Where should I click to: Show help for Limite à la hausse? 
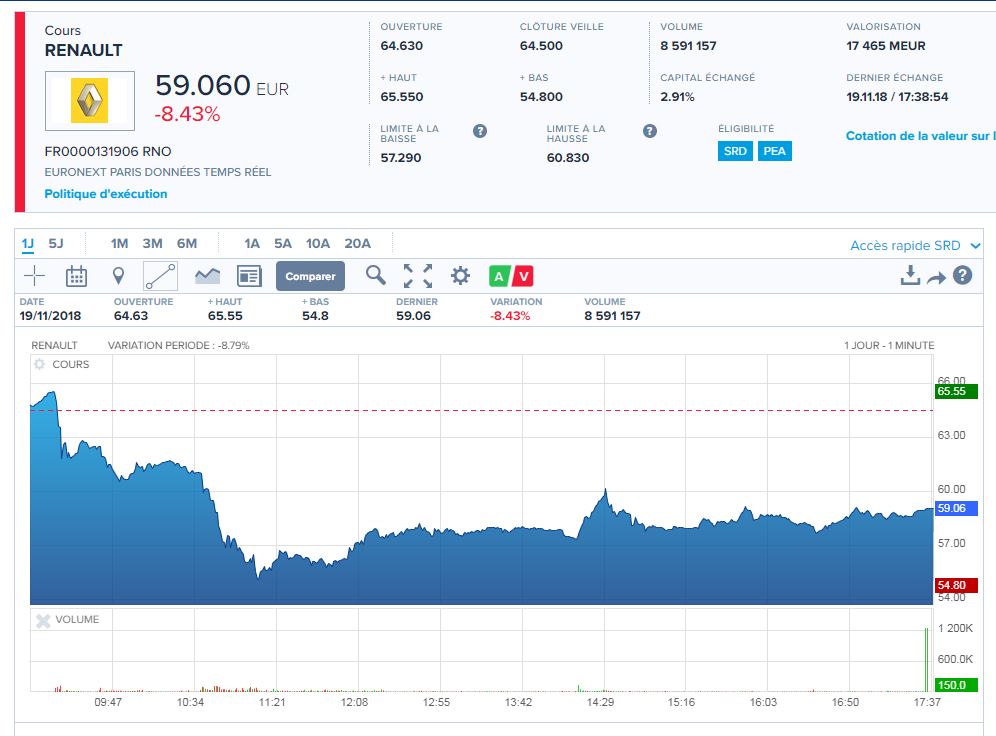[650, 131]
